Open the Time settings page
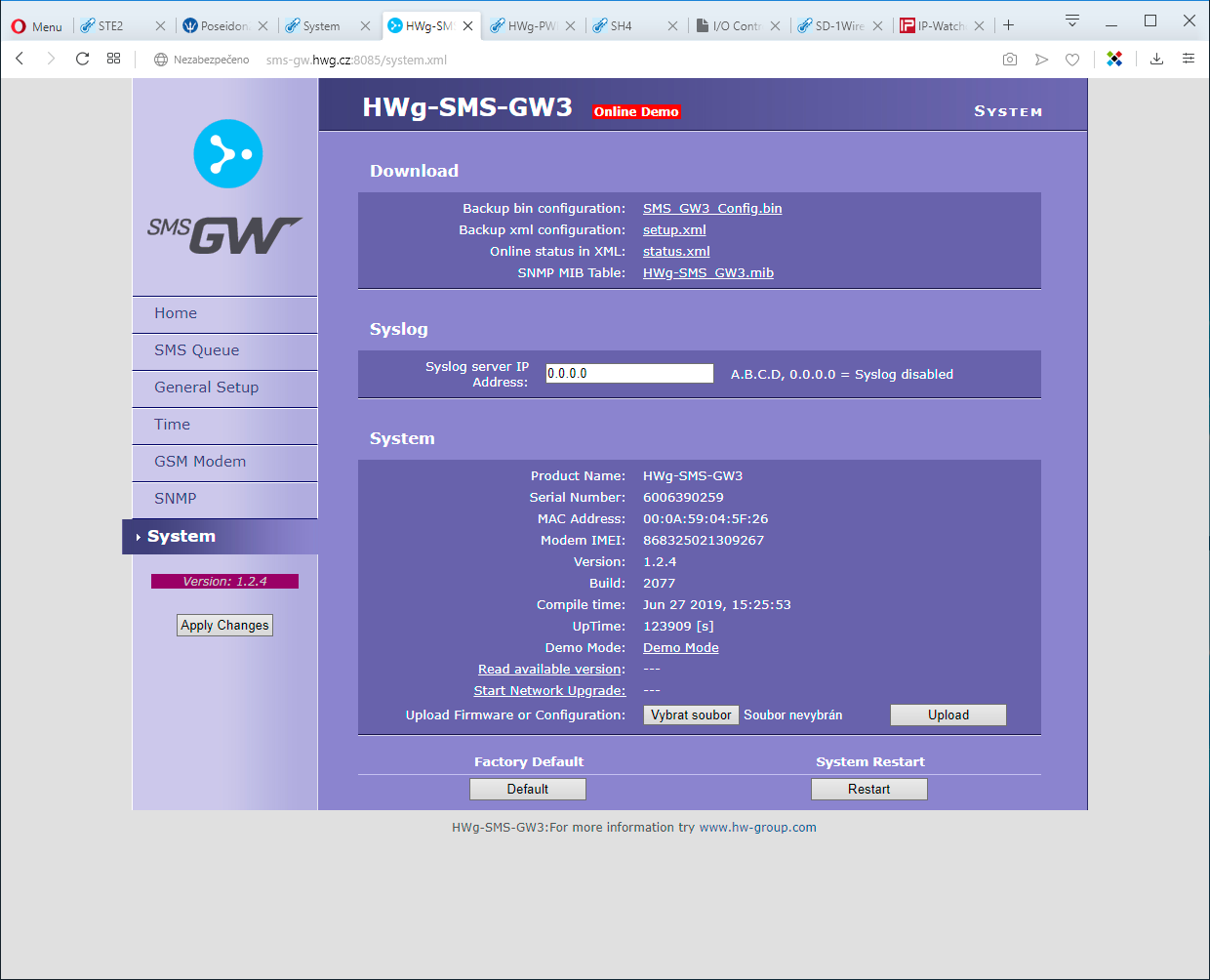This screenshot has height=980, width=1210. click(x=225, y=425)
